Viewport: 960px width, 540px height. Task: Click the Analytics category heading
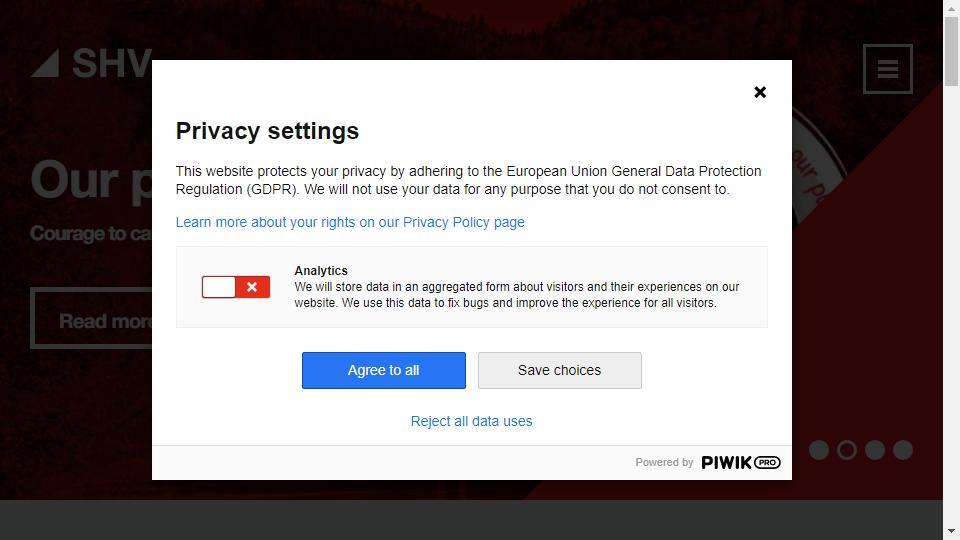coord(321,271)
